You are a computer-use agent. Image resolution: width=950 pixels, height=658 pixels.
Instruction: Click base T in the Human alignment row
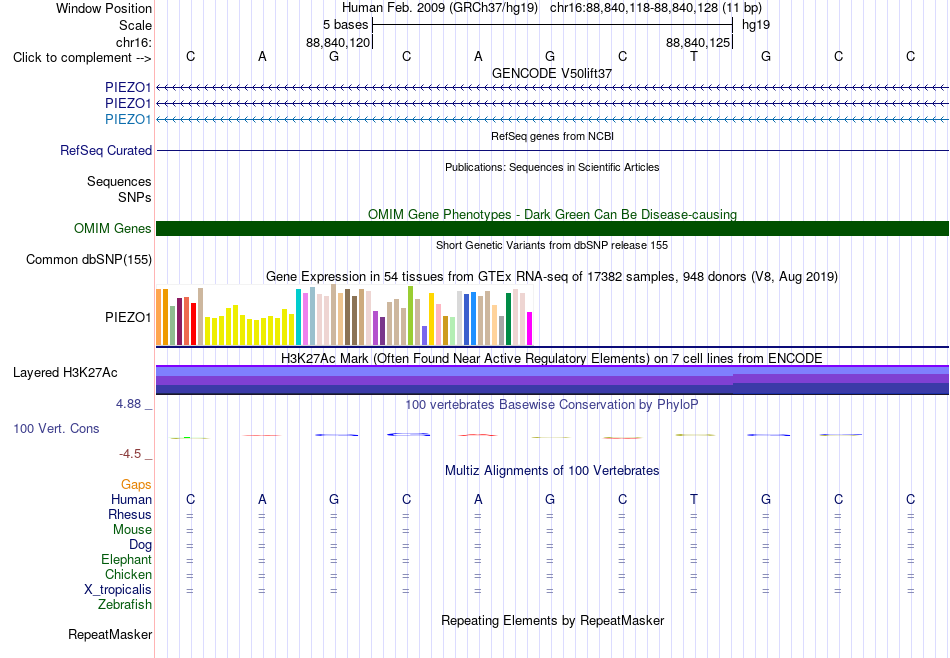pyautogui.click(x=694, y=500)
